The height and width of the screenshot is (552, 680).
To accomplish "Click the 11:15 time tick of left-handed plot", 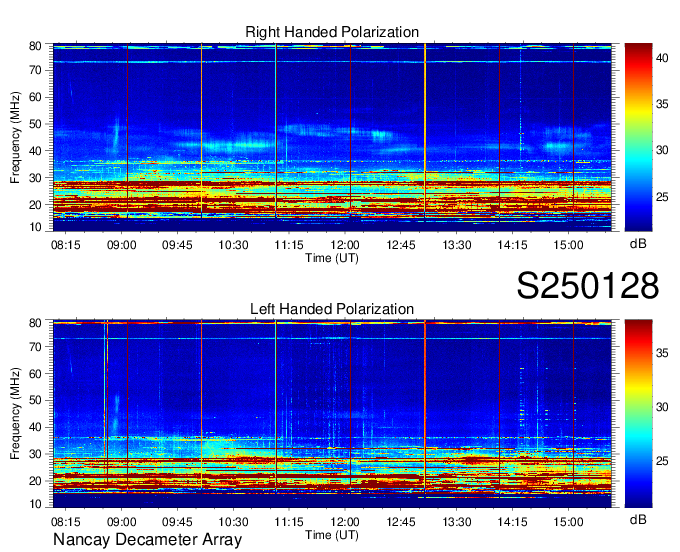I will click(289, 522).
